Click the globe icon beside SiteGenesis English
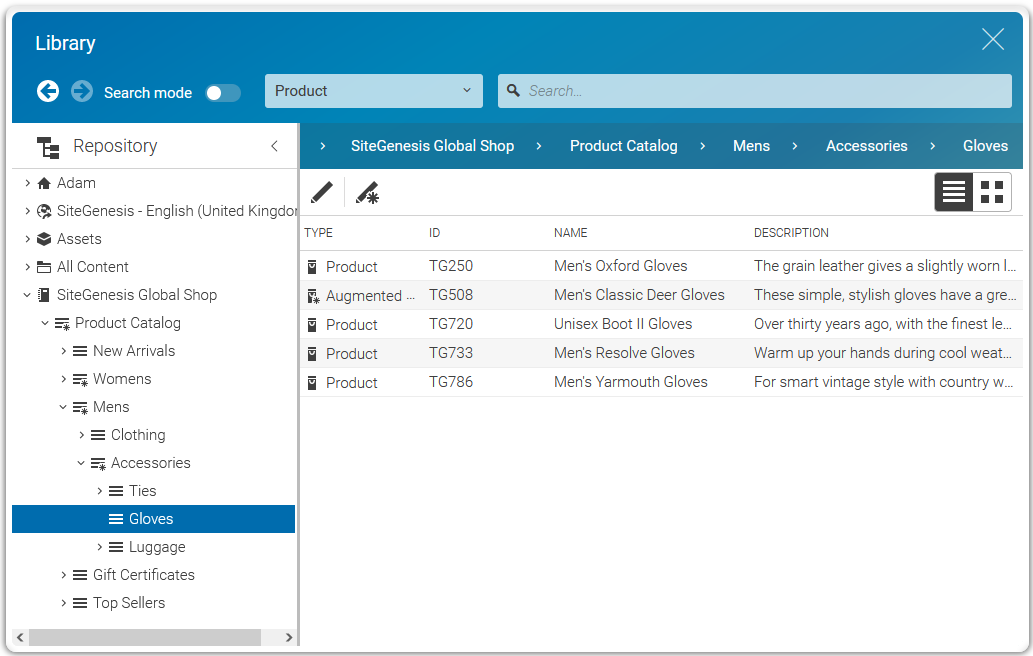The height and width of the screenshot is (656, 1033). 45,211
